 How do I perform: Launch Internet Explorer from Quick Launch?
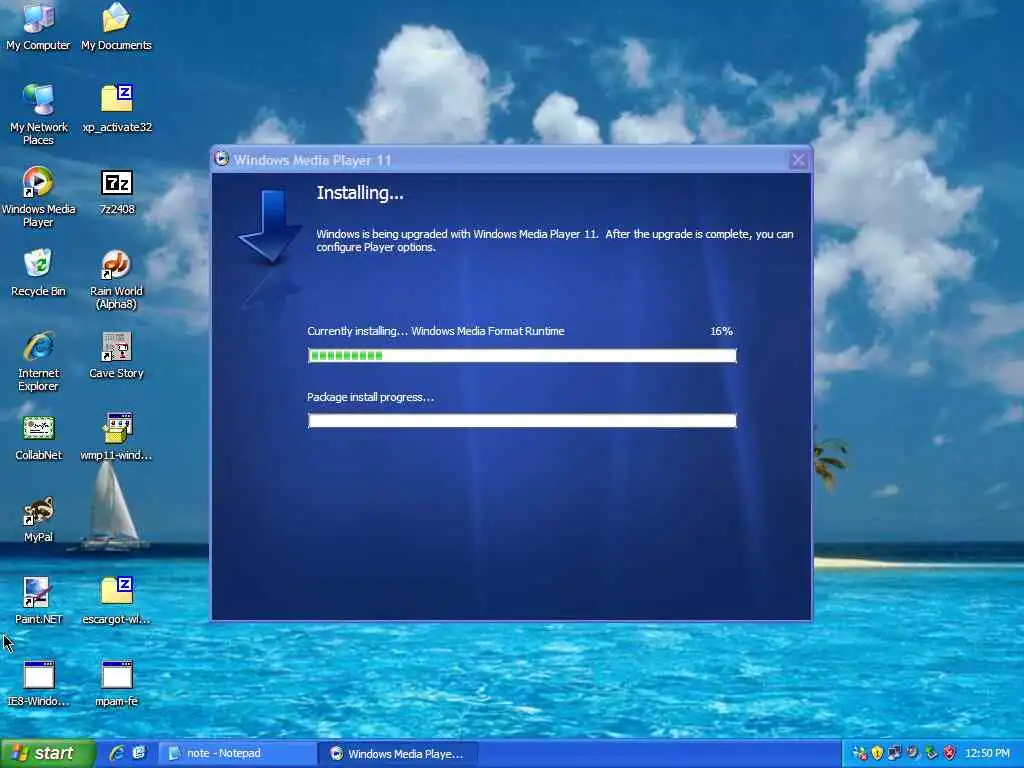(x=117, y=753)
